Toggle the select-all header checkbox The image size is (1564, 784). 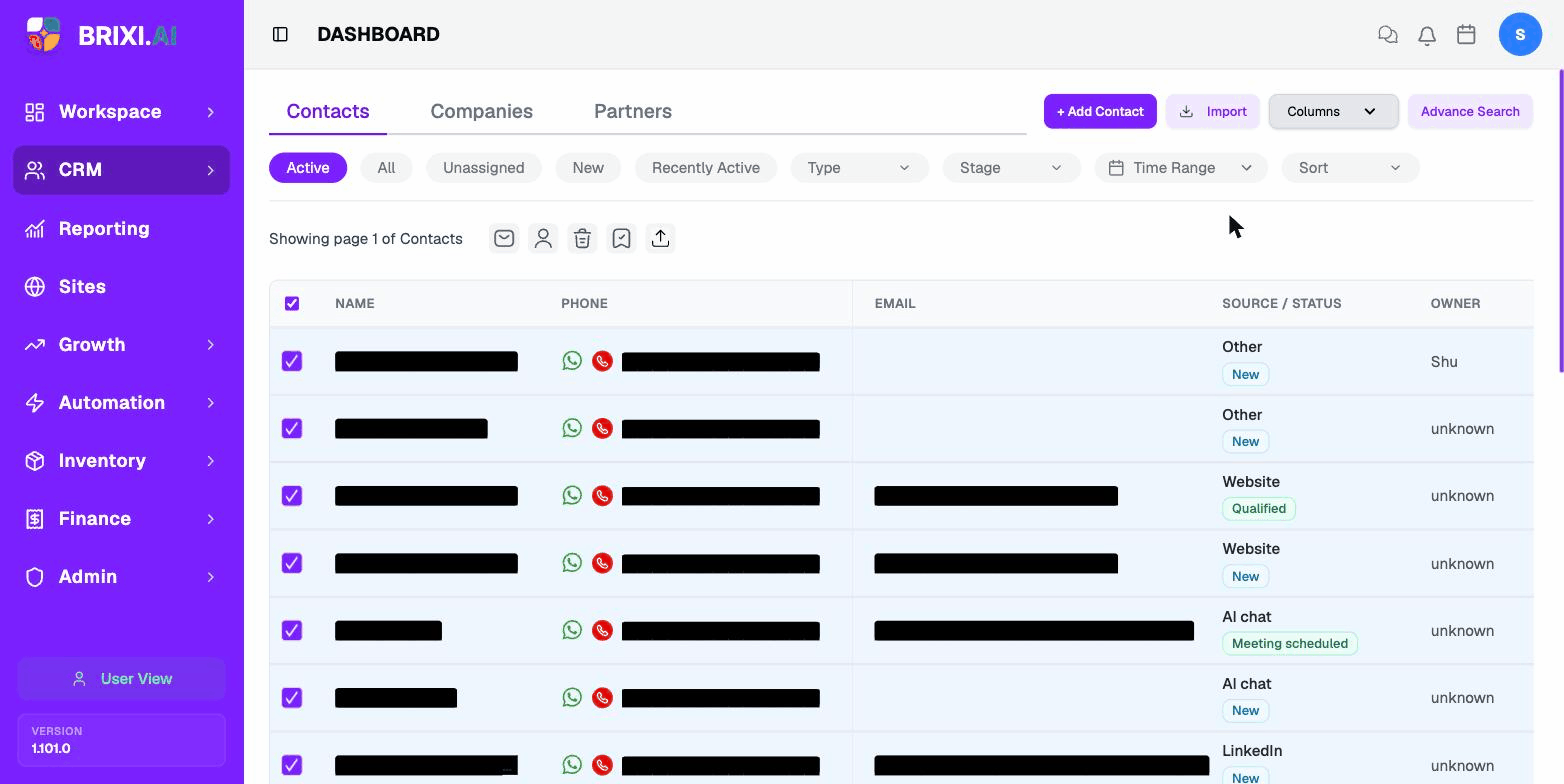pyautogui.click(x=292, y=303)
